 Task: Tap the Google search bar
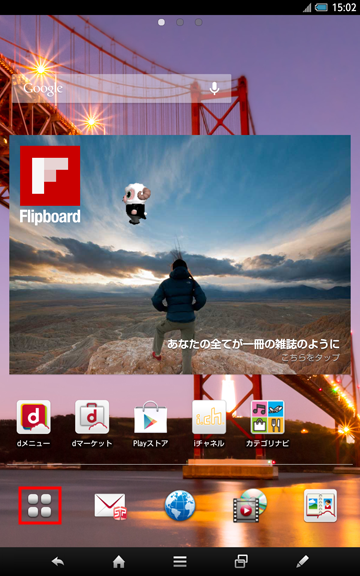[122, 89]
